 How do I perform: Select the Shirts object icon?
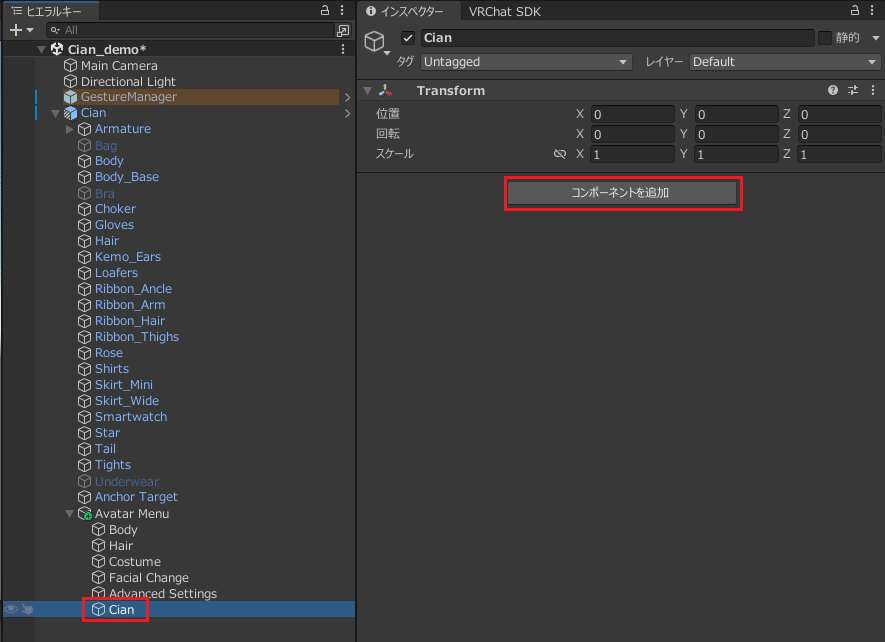(x=85, y=369)
